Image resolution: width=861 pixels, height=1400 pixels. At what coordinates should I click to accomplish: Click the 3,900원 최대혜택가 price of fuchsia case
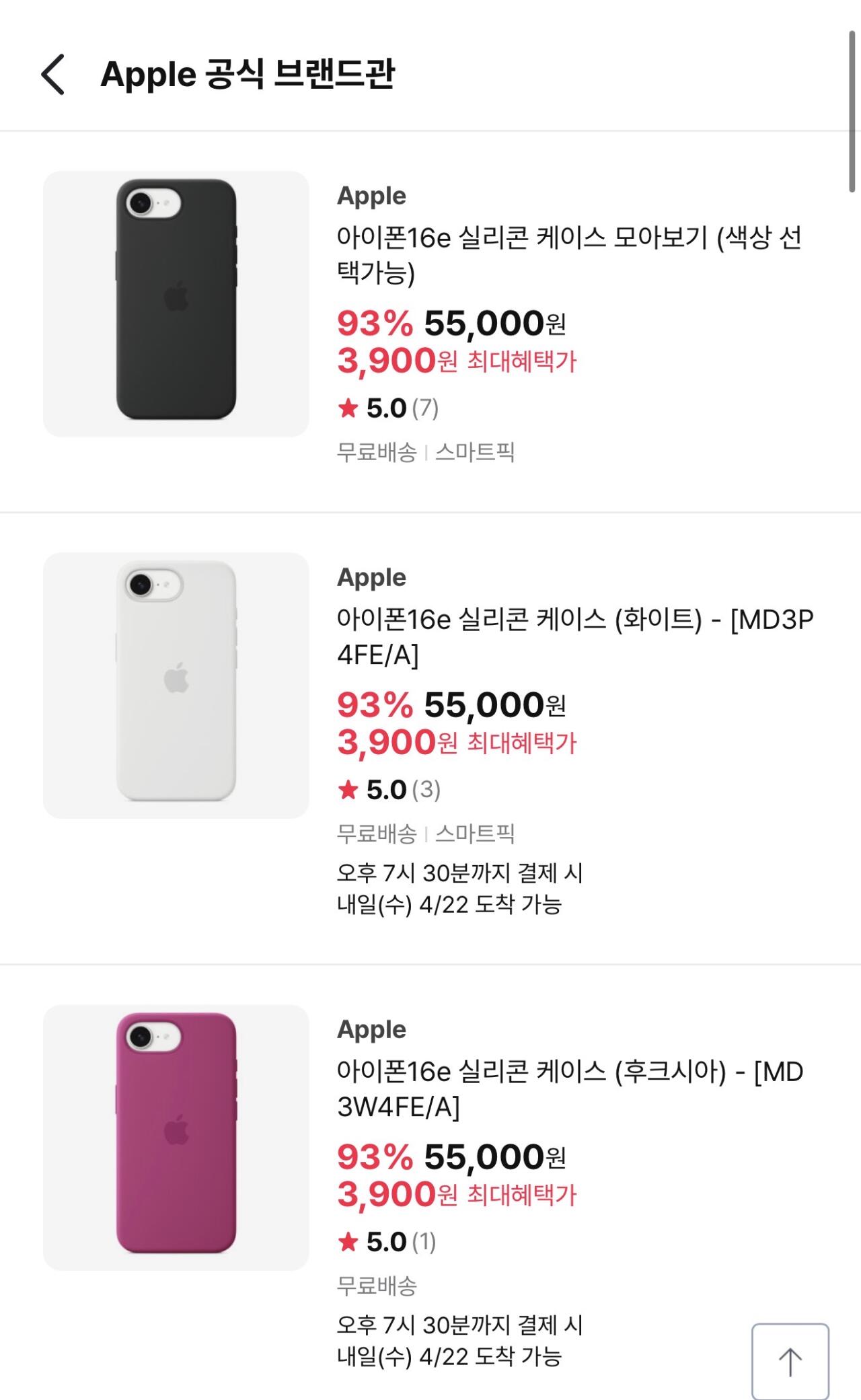click(457, 1195)
